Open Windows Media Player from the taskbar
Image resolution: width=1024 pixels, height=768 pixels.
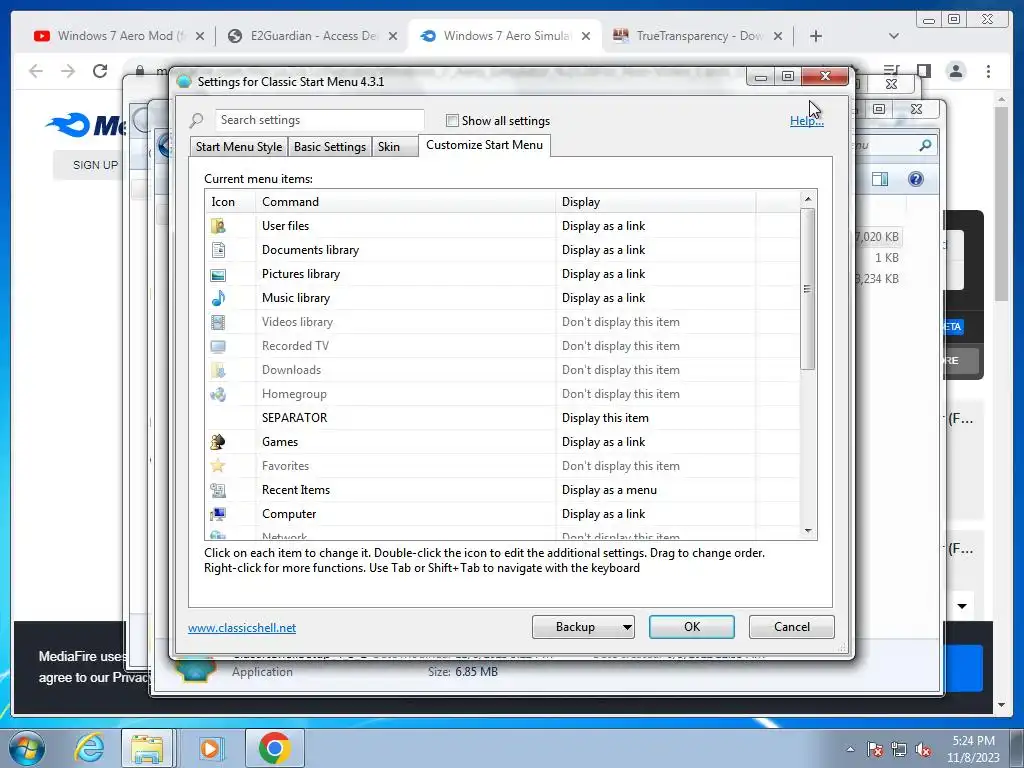(x=210, y=748)
